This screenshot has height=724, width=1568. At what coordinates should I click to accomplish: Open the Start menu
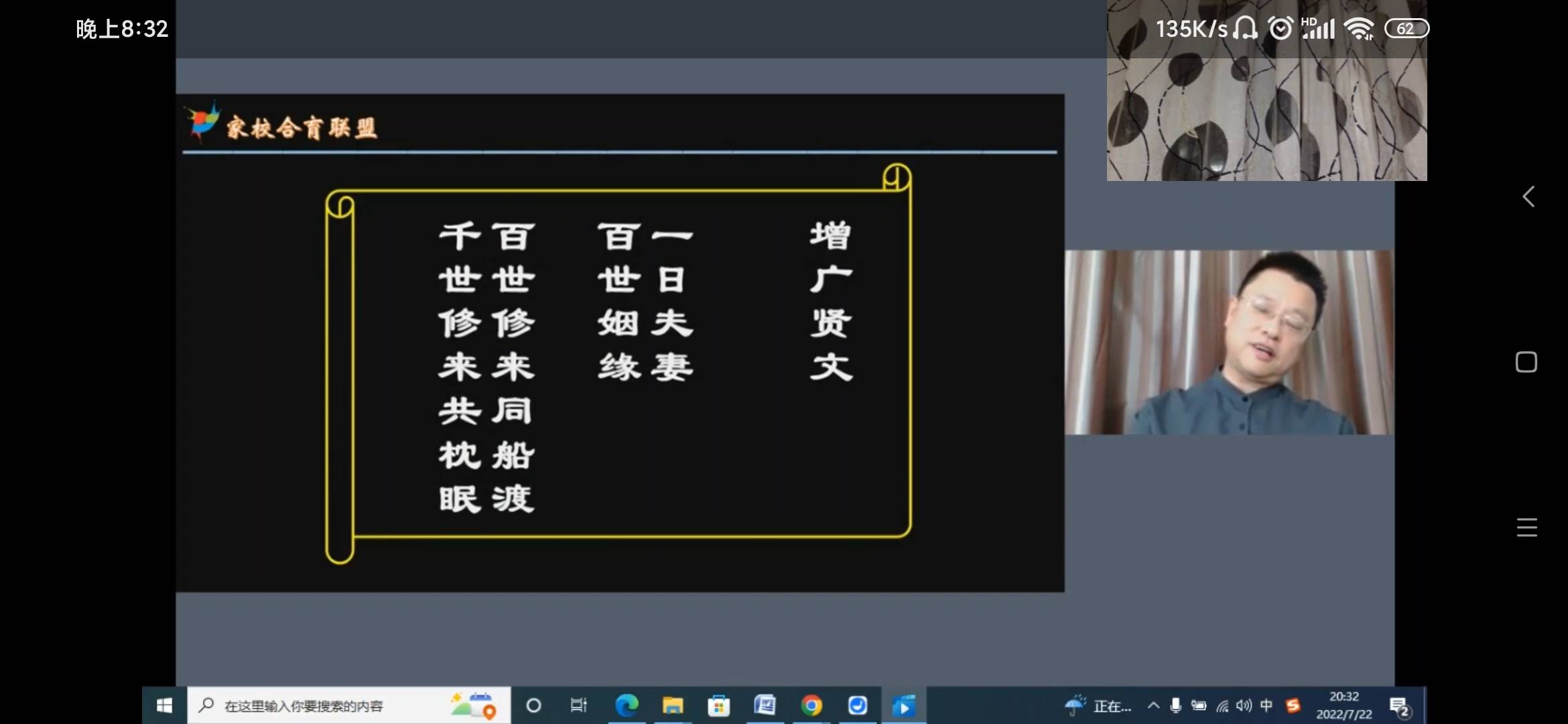(165, 705)
